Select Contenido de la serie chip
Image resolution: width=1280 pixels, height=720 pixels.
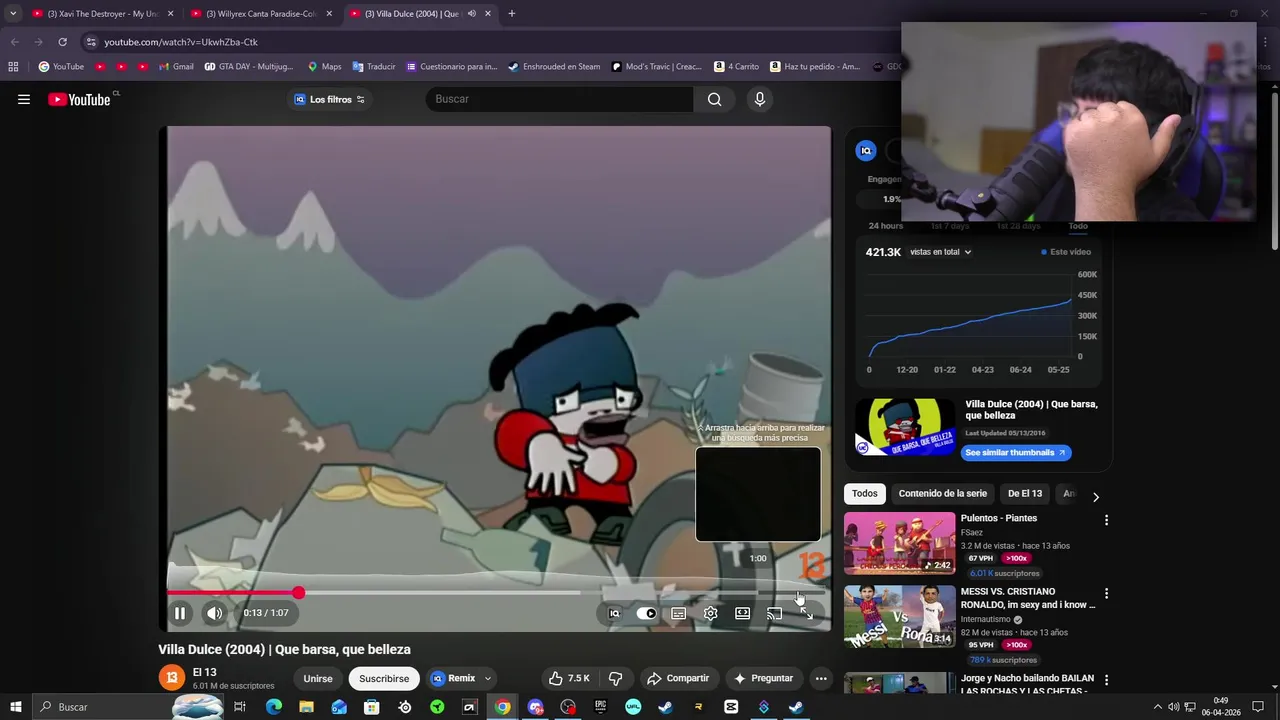[942, 493]
